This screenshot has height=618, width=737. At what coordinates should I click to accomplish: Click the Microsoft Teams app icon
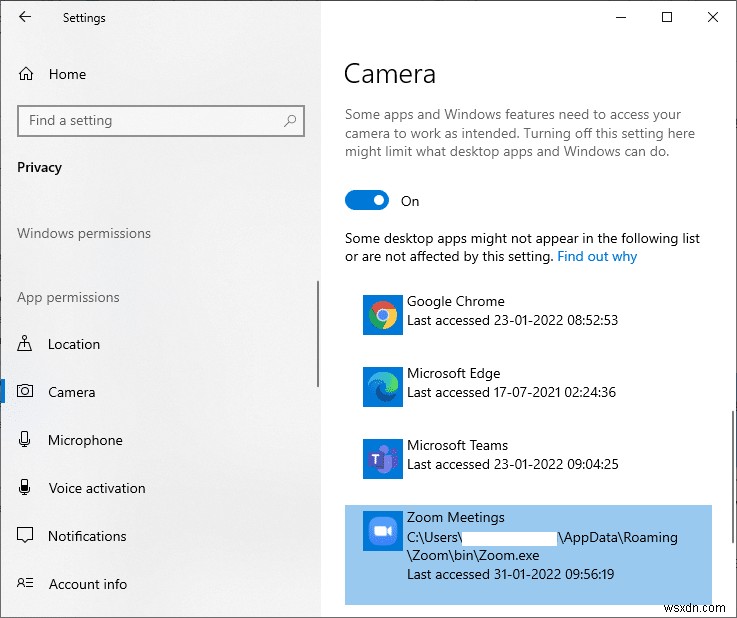(x=383, y=459)
